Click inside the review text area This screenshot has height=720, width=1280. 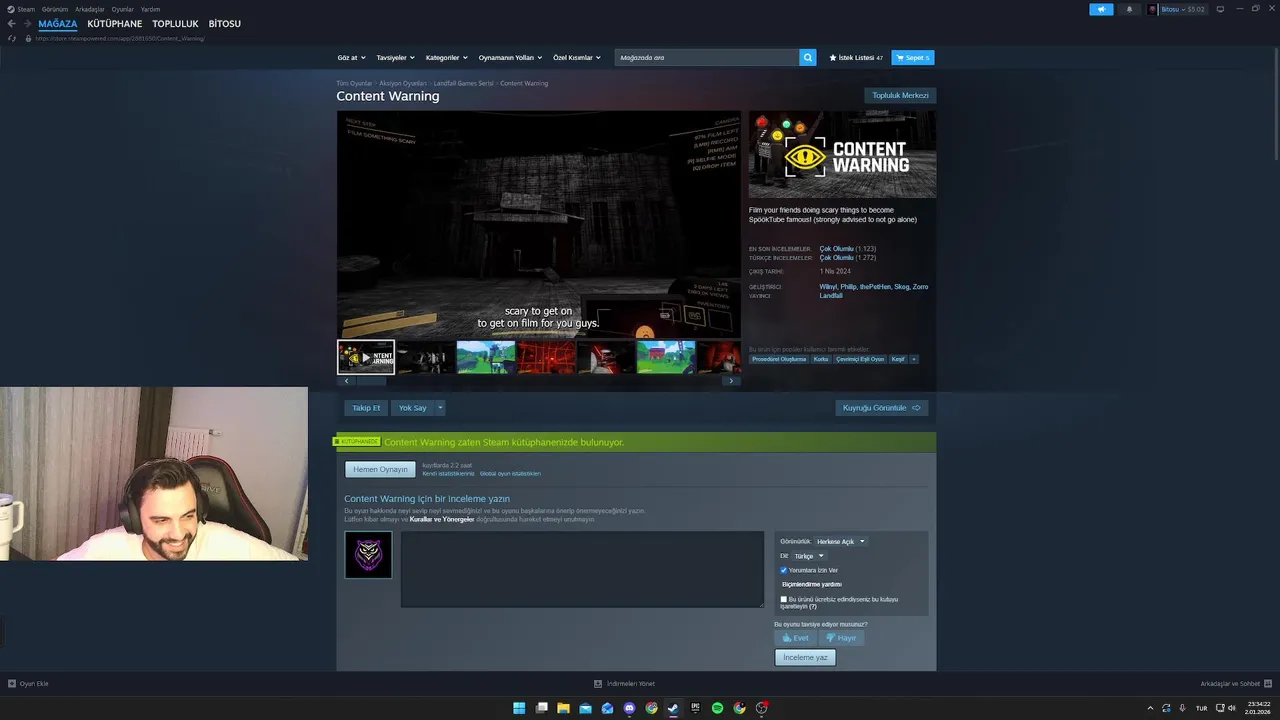point(582,569)
